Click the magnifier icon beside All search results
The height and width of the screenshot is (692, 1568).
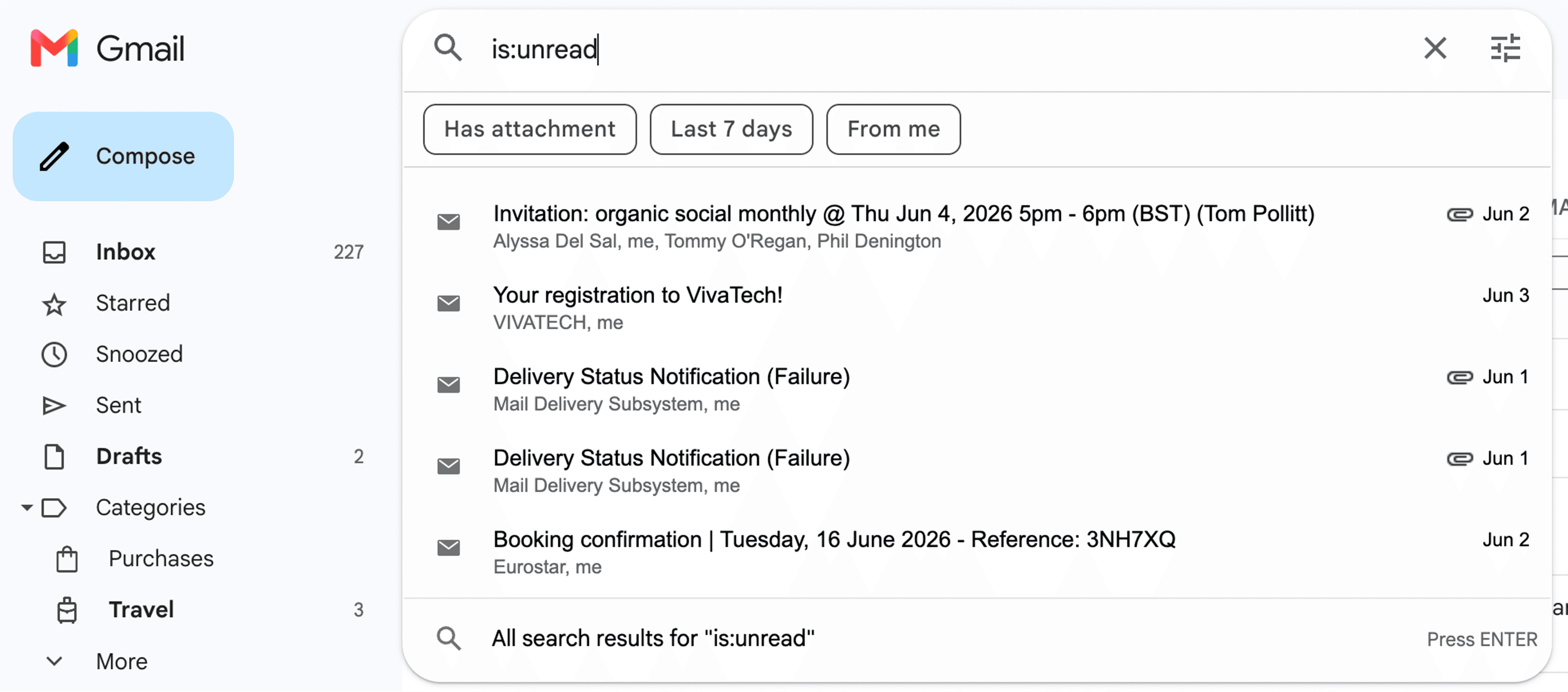[x=449, y=639]
